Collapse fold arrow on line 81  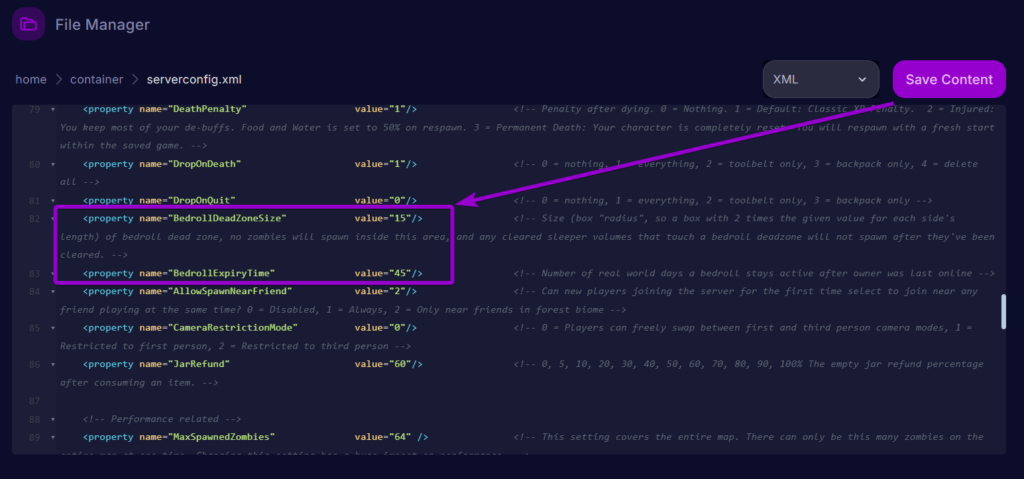point(52,200)
